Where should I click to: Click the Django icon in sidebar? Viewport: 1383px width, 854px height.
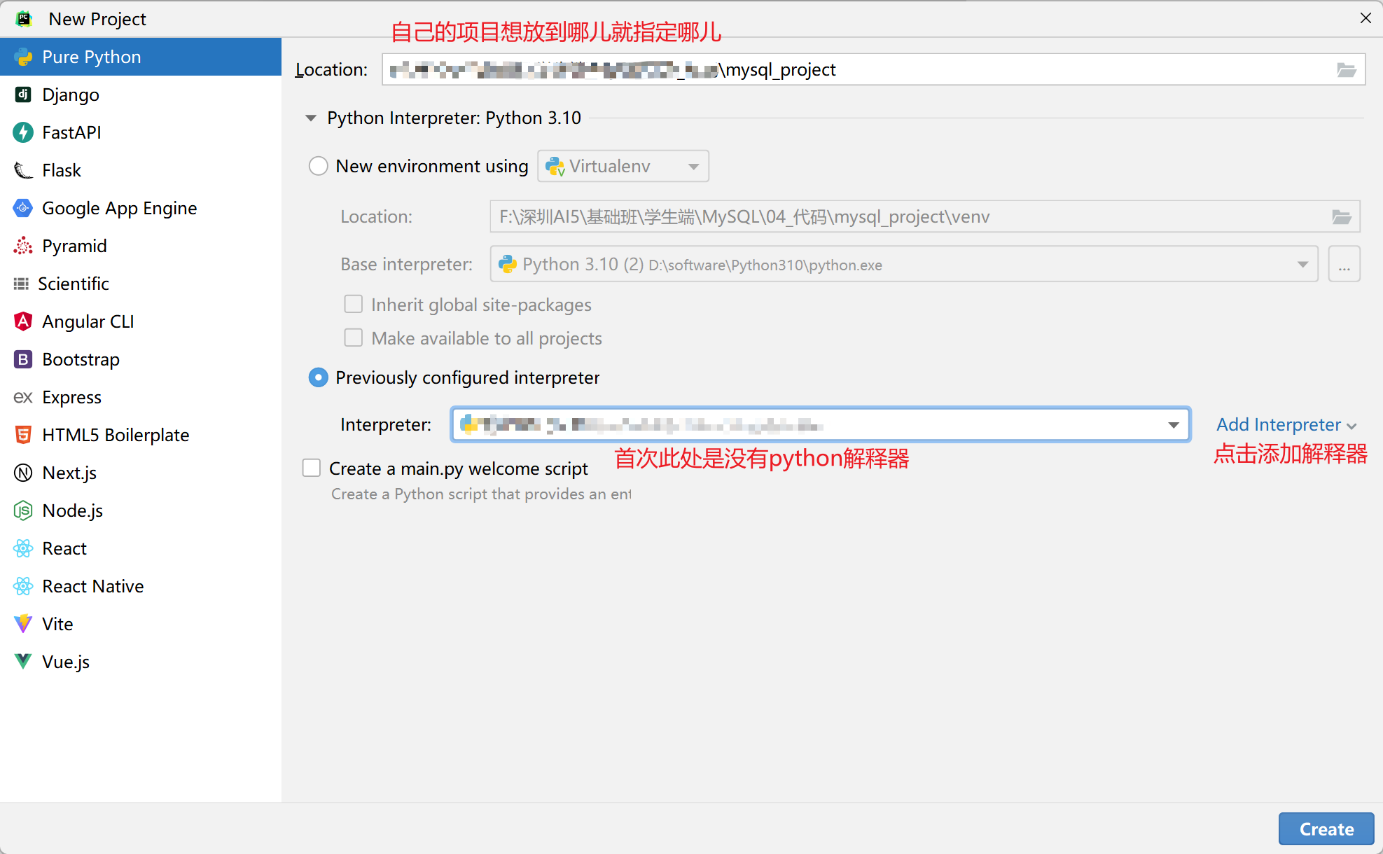coord(23,95)
